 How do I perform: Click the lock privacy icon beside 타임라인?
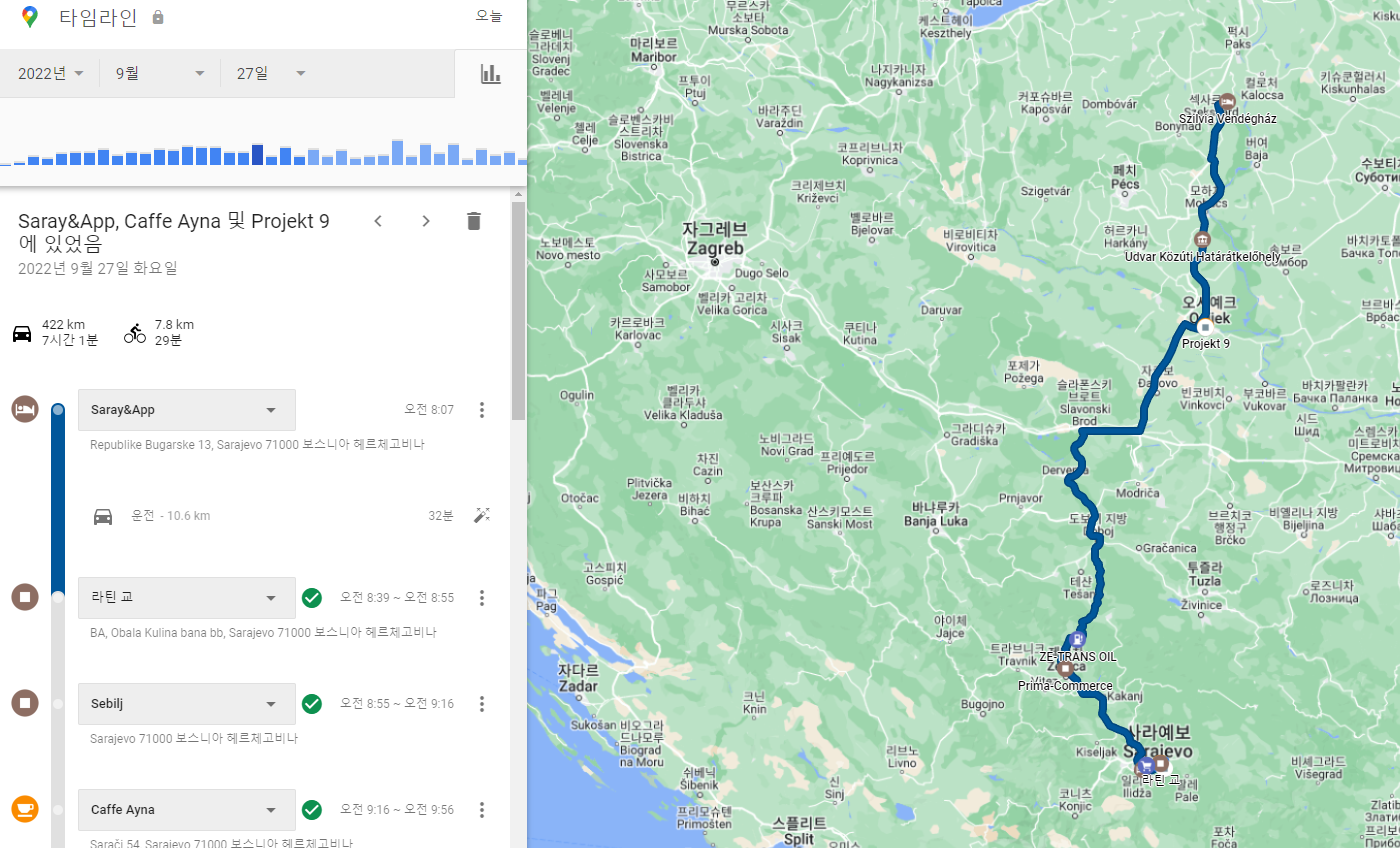(158, 18)
